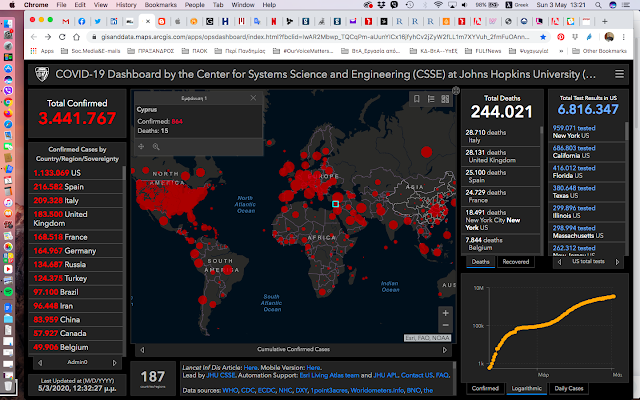Open Esri Living Atlas team link

pos(329,375)
